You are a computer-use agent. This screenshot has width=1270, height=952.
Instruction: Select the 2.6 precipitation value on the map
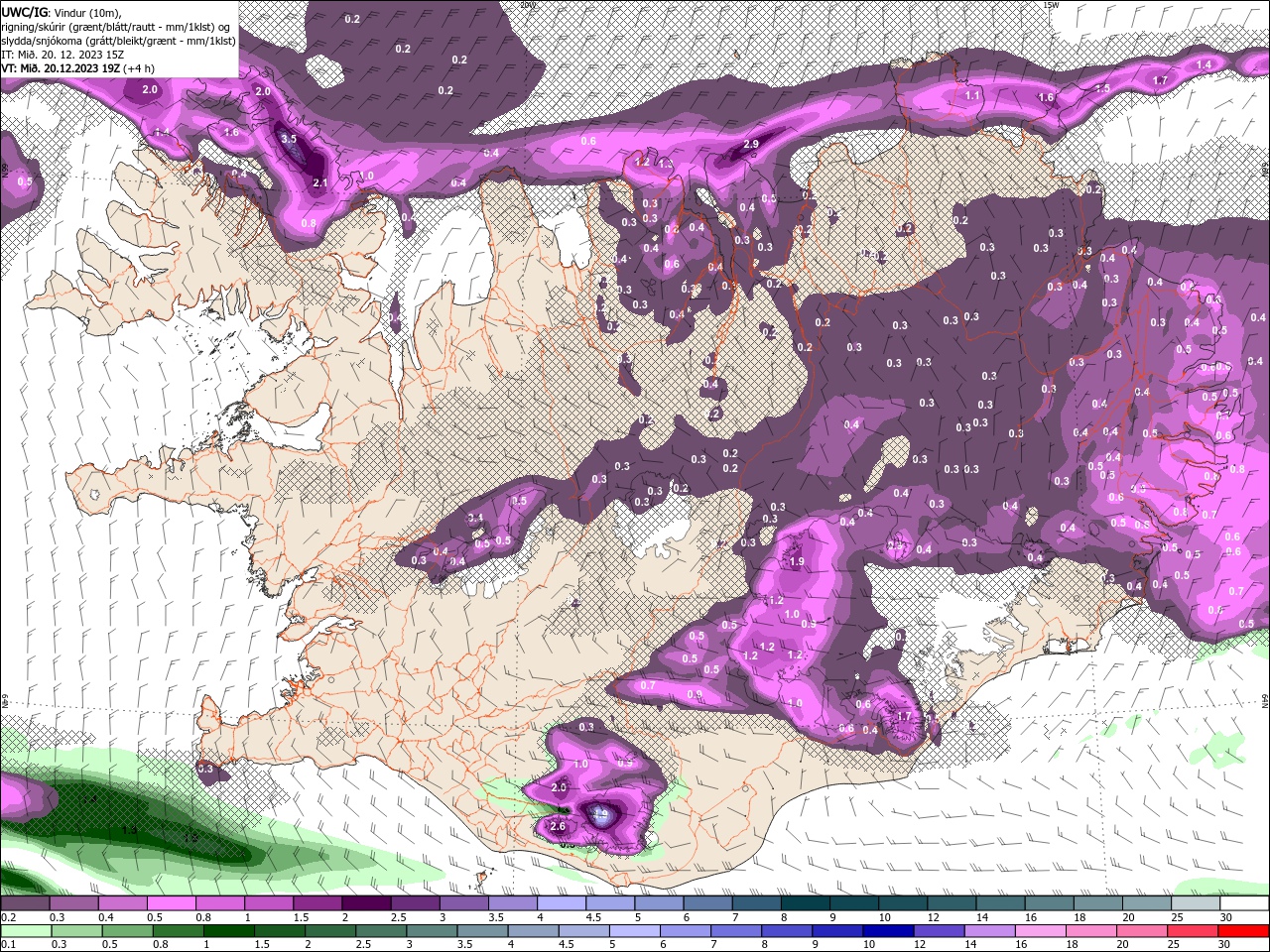(558, 826)
